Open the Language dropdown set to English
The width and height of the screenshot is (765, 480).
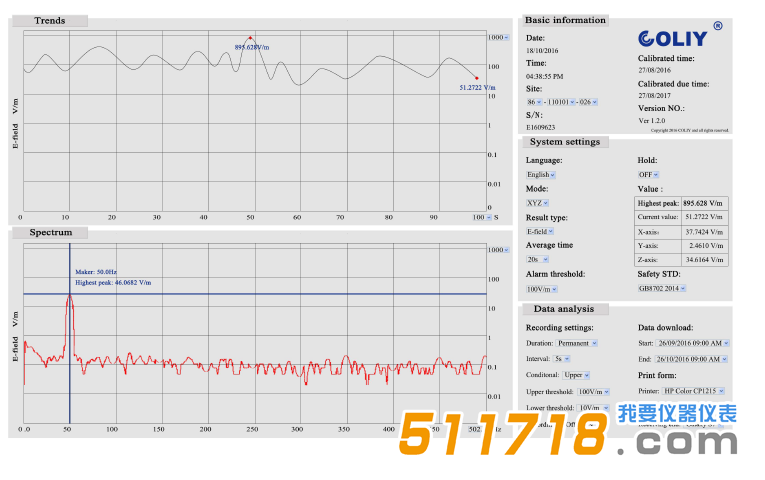541,174
